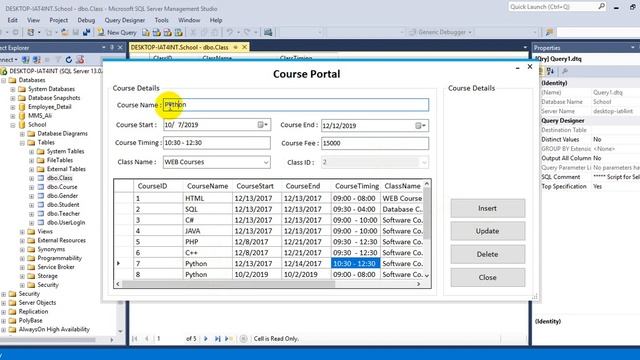Expand the Programmability folder node
The image size is (640, 360).
[22, 258]
